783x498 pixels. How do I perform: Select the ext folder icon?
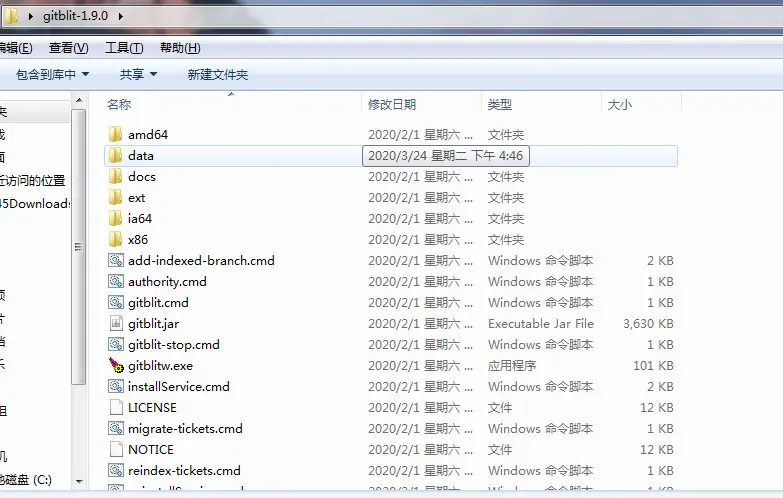115,197
